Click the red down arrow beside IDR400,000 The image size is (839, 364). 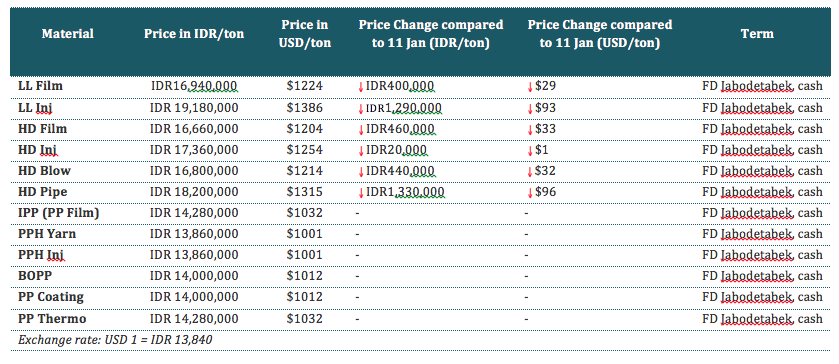coord(361,87)
